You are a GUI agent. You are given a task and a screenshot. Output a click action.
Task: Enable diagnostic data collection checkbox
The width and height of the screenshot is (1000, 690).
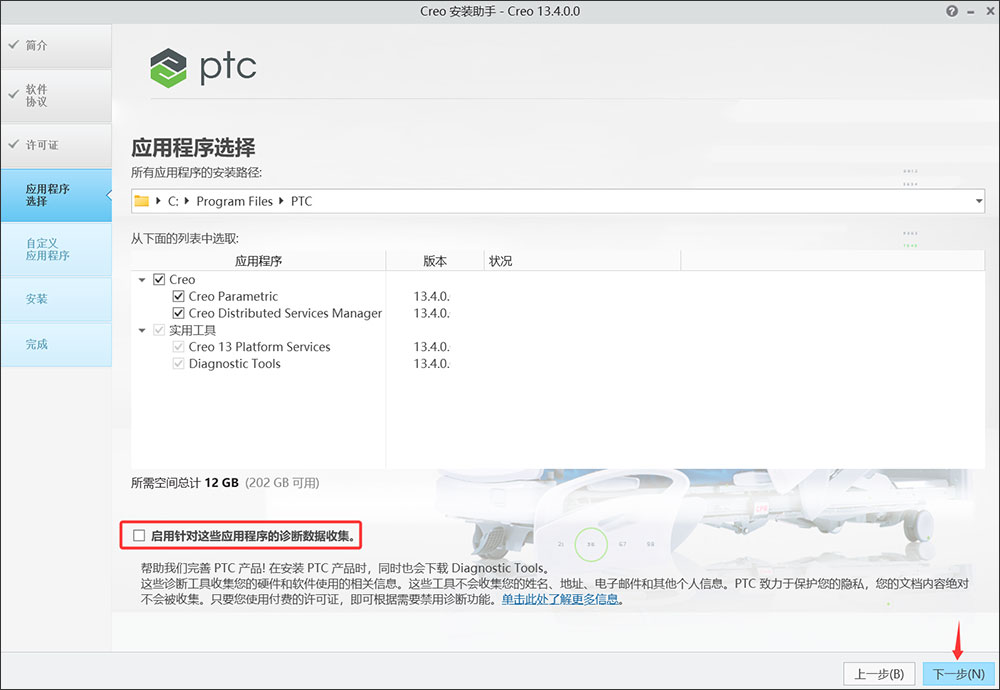139,535
